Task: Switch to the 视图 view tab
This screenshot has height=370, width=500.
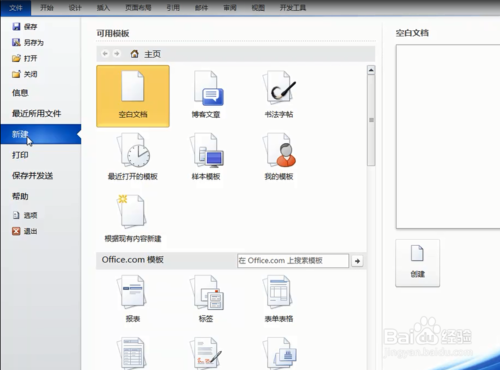Action: [x=258, y=8]
